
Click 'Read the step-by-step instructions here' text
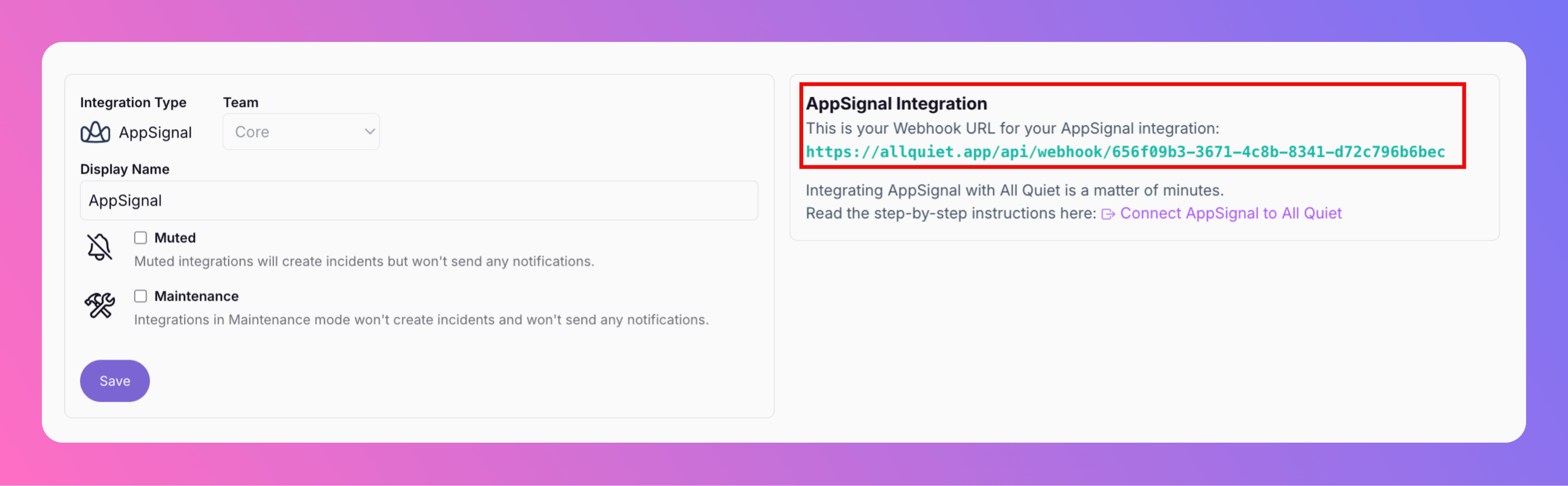coord(951,213)
